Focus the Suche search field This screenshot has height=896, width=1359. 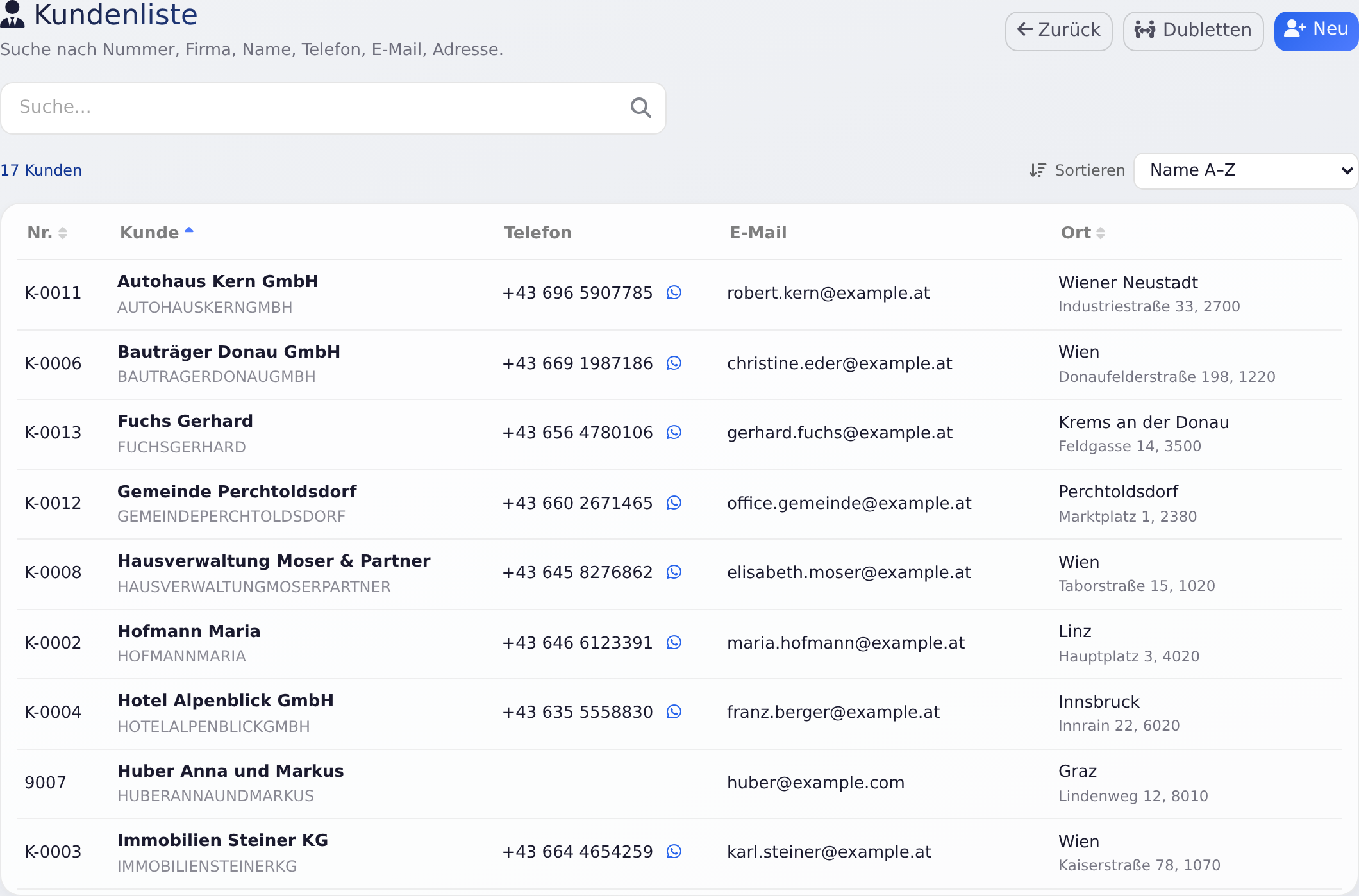333,108
